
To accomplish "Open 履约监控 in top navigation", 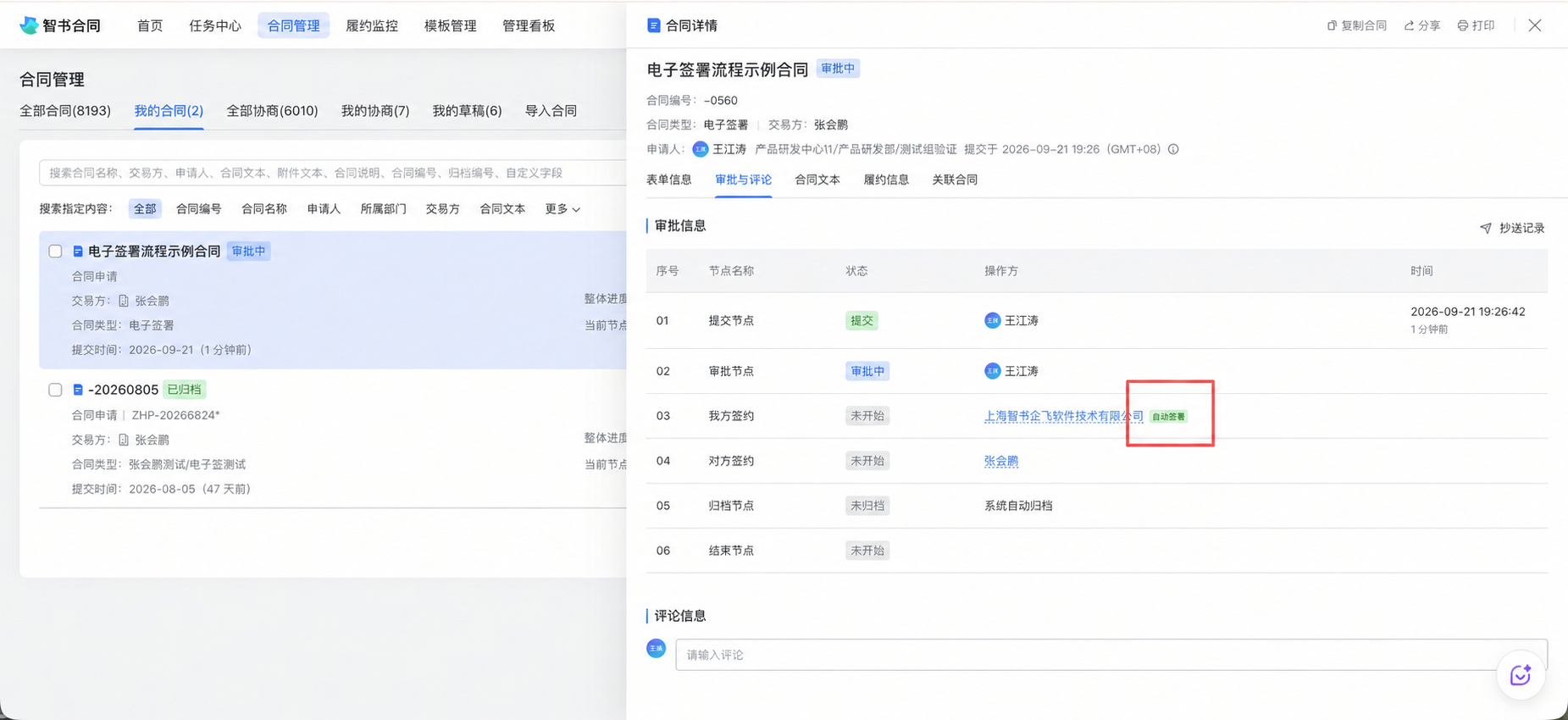I will click(x=372, y=25).
